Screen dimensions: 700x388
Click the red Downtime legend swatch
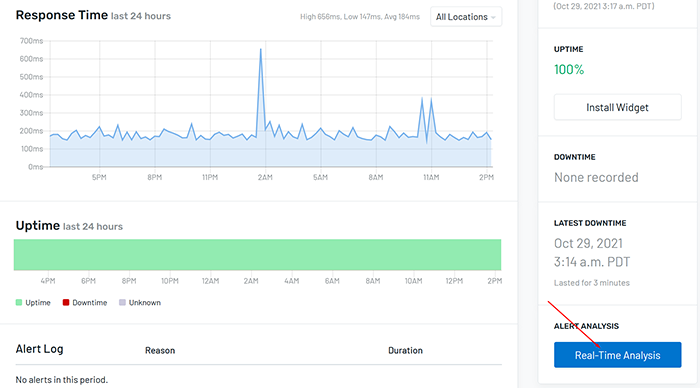coord(66,302)
